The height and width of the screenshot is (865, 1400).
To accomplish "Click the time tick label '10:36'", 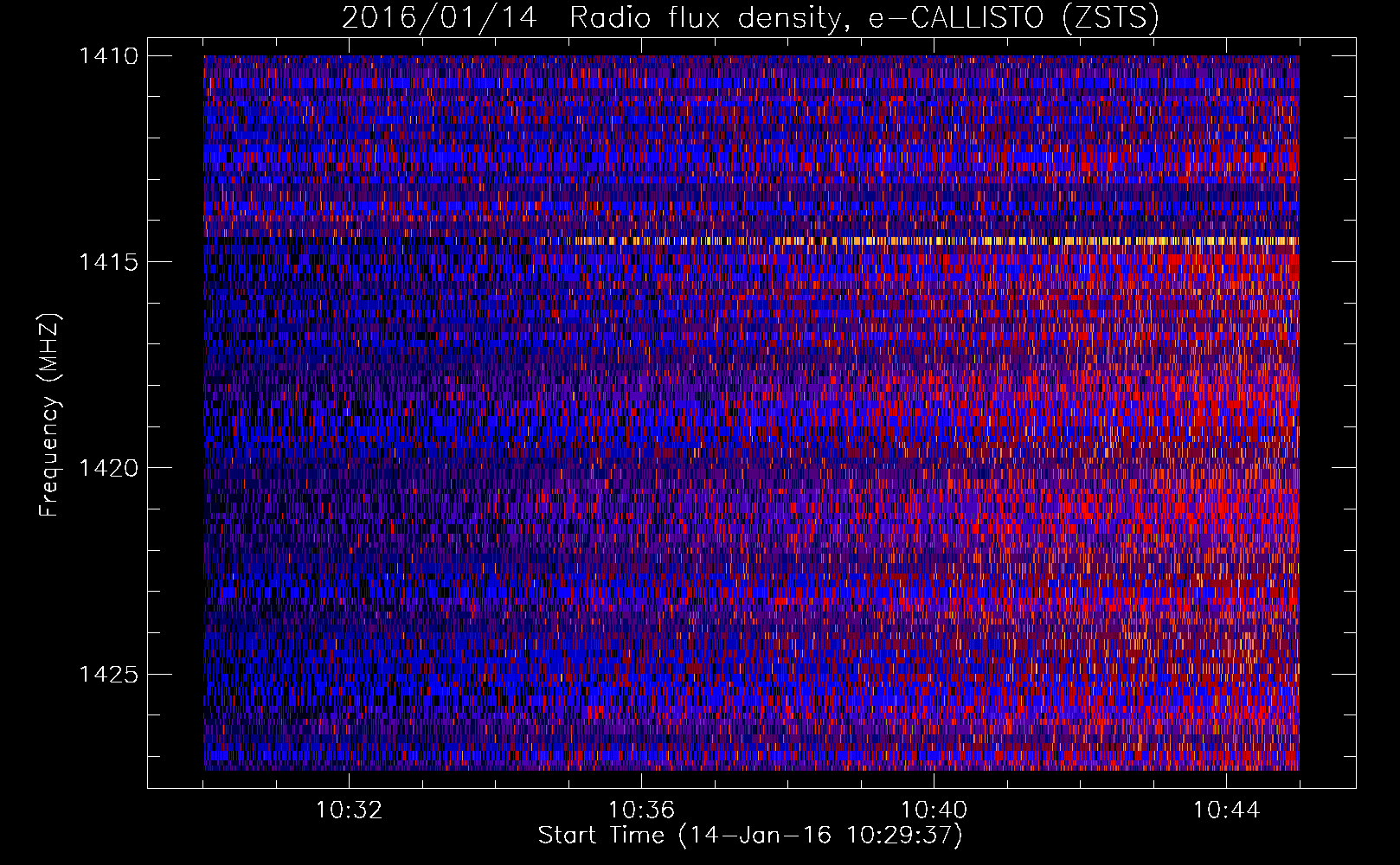I will (641, 811).
